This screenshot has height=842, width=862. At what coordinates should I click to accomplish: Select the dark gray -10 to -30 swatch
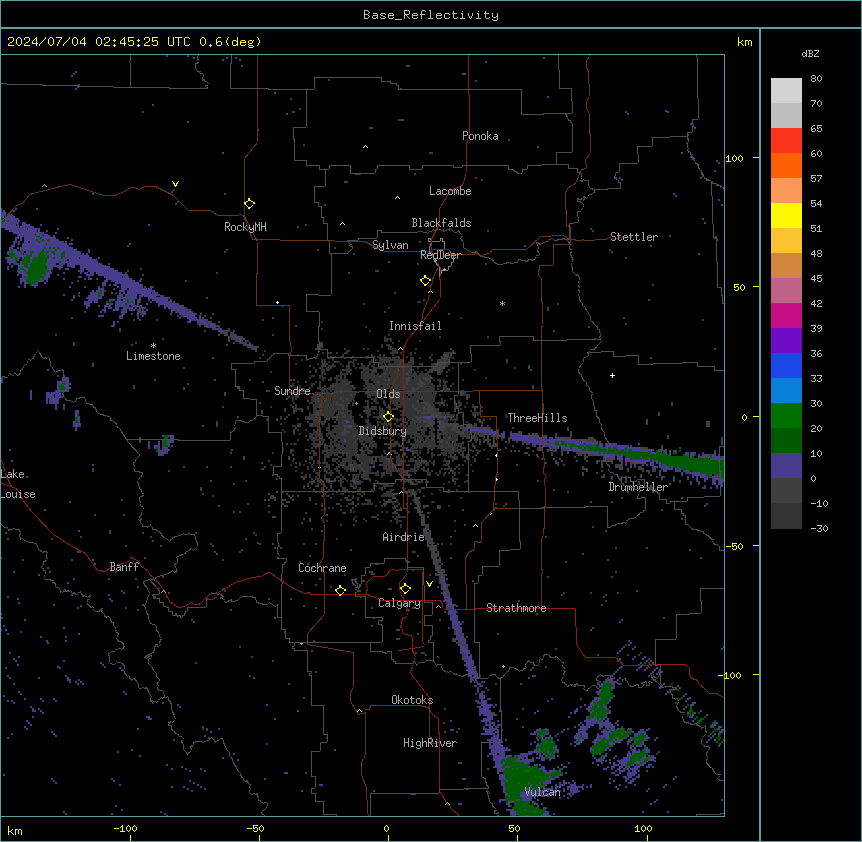coord(786,516)
